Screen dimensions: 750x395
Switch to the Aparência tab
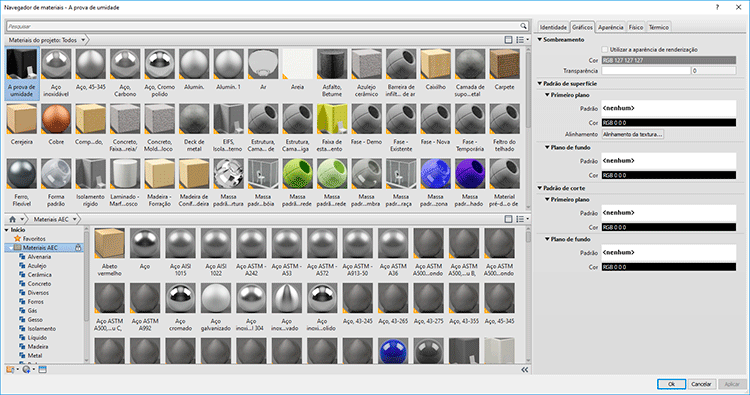[x=611, y=27]
